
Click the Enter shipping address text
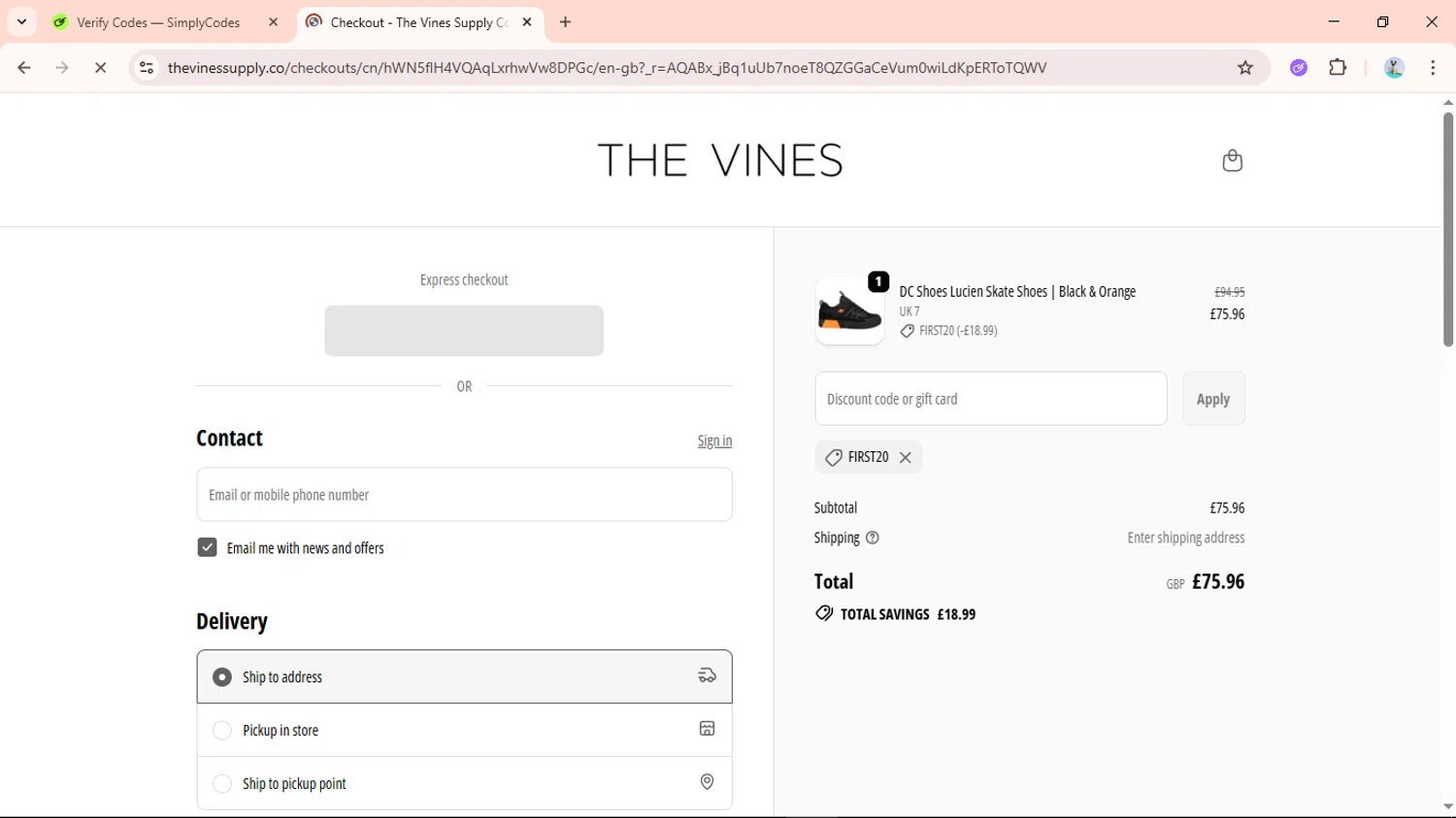(x=1185, y=538)
